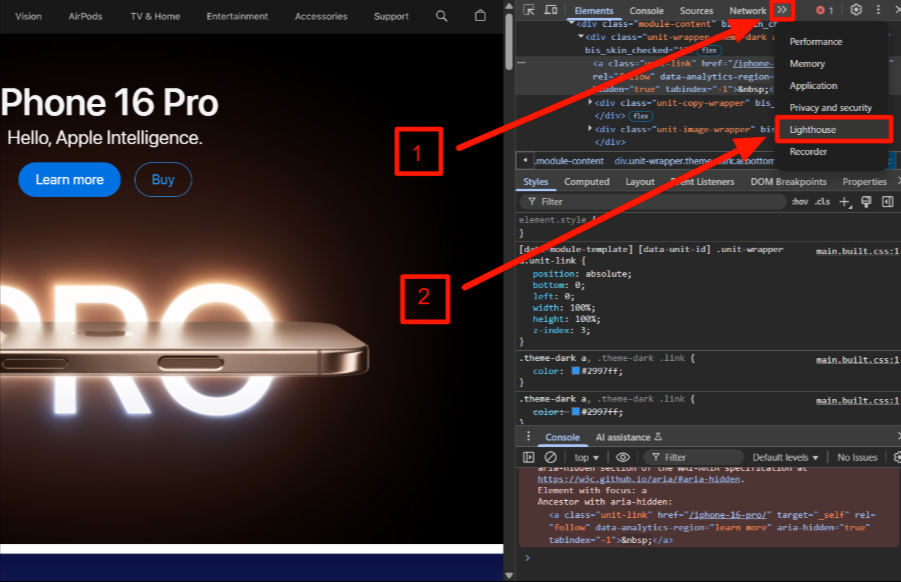
Task: Click the live expression eye icon
Action: [x=622, y=457]
